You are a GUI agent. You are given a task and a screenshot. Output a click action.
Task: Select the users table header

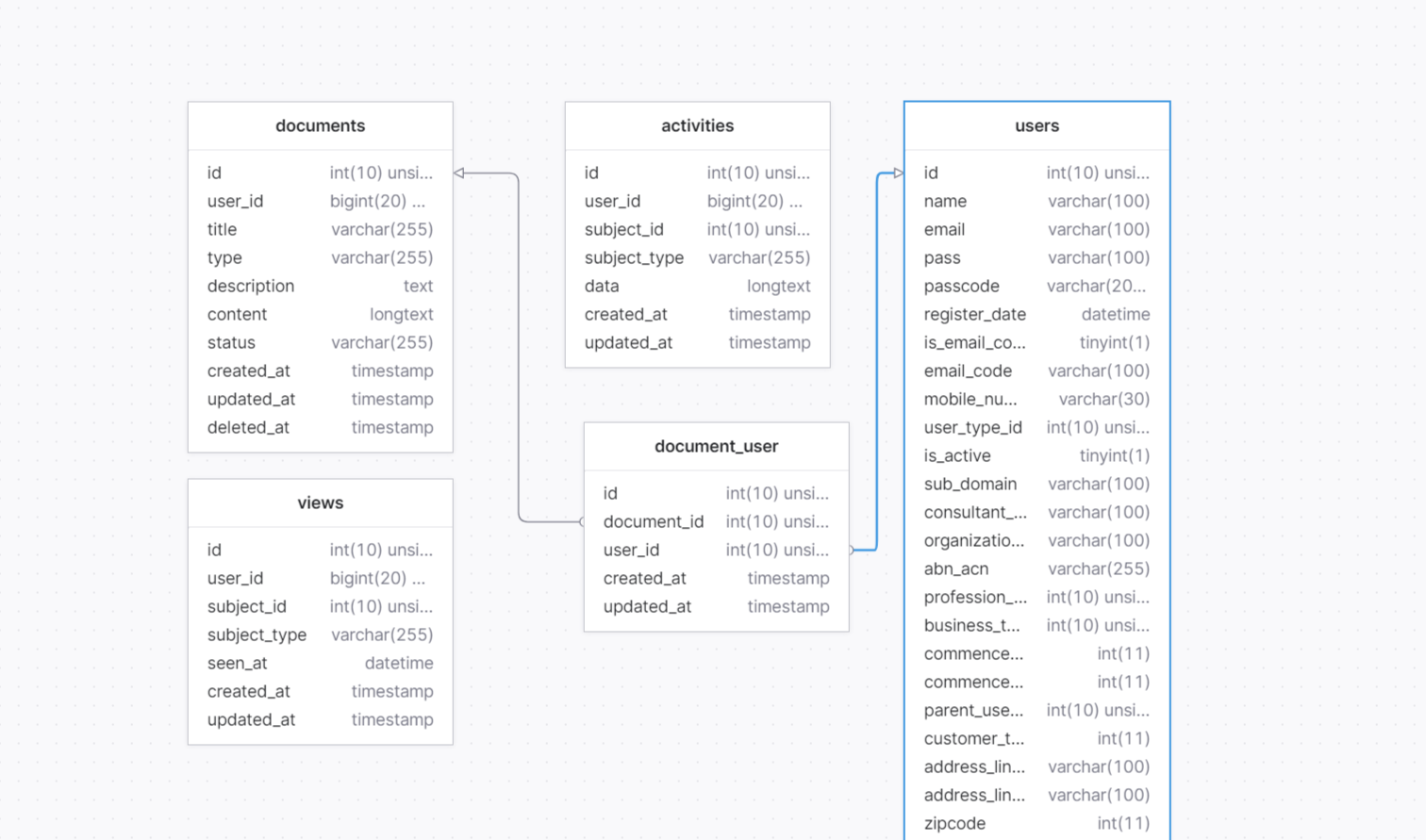1036,125
